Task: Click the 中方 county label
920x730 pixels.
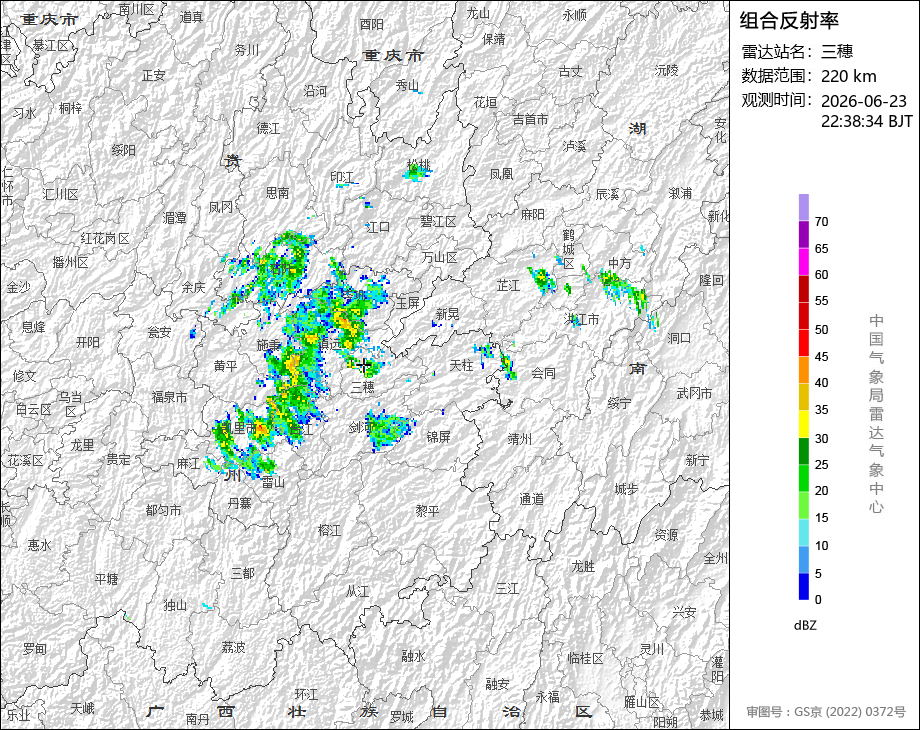Action: [x=619, y=263]
